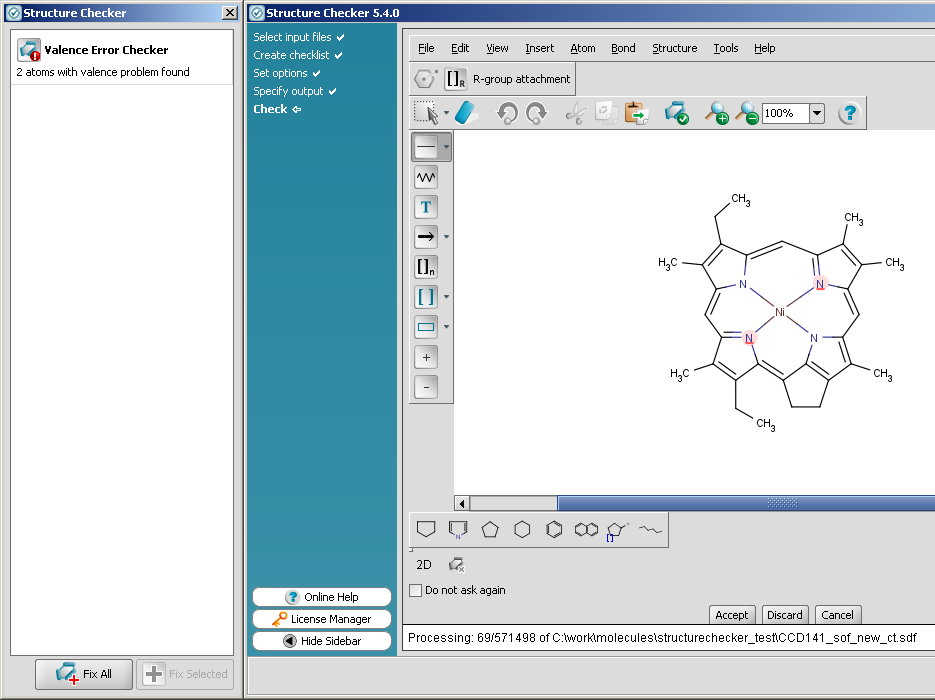Screen dimensions: 935x700
Task: Open the Insert menu
Action: [x=539, y=48]
